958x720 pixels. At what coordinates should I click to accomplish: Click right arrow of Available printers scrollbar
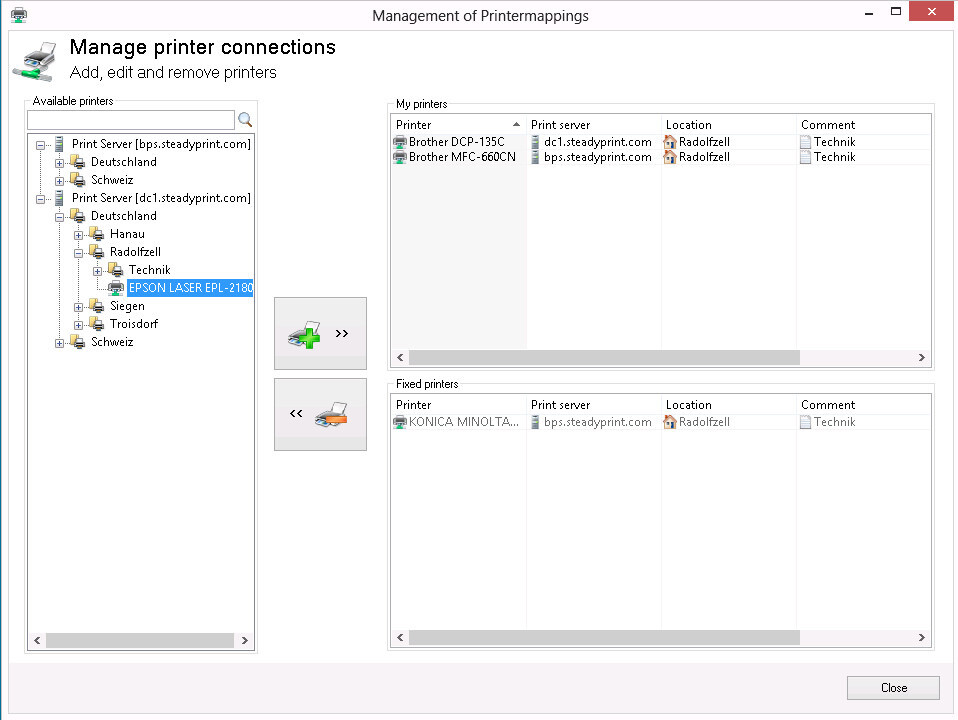point(244,640)
